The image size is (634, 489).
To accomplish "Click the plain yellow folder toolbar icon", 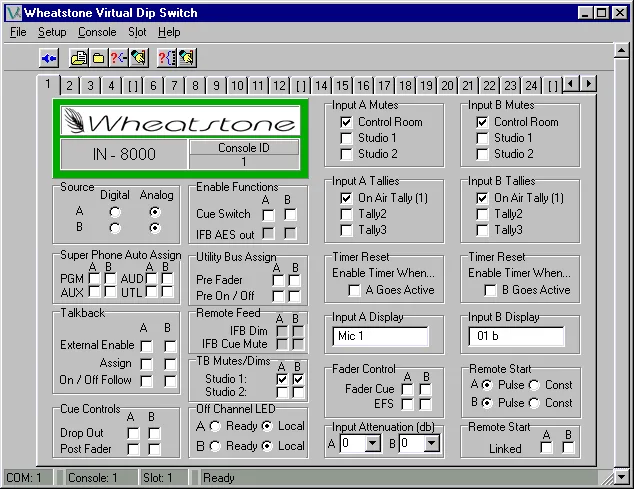I will point(98,58).
